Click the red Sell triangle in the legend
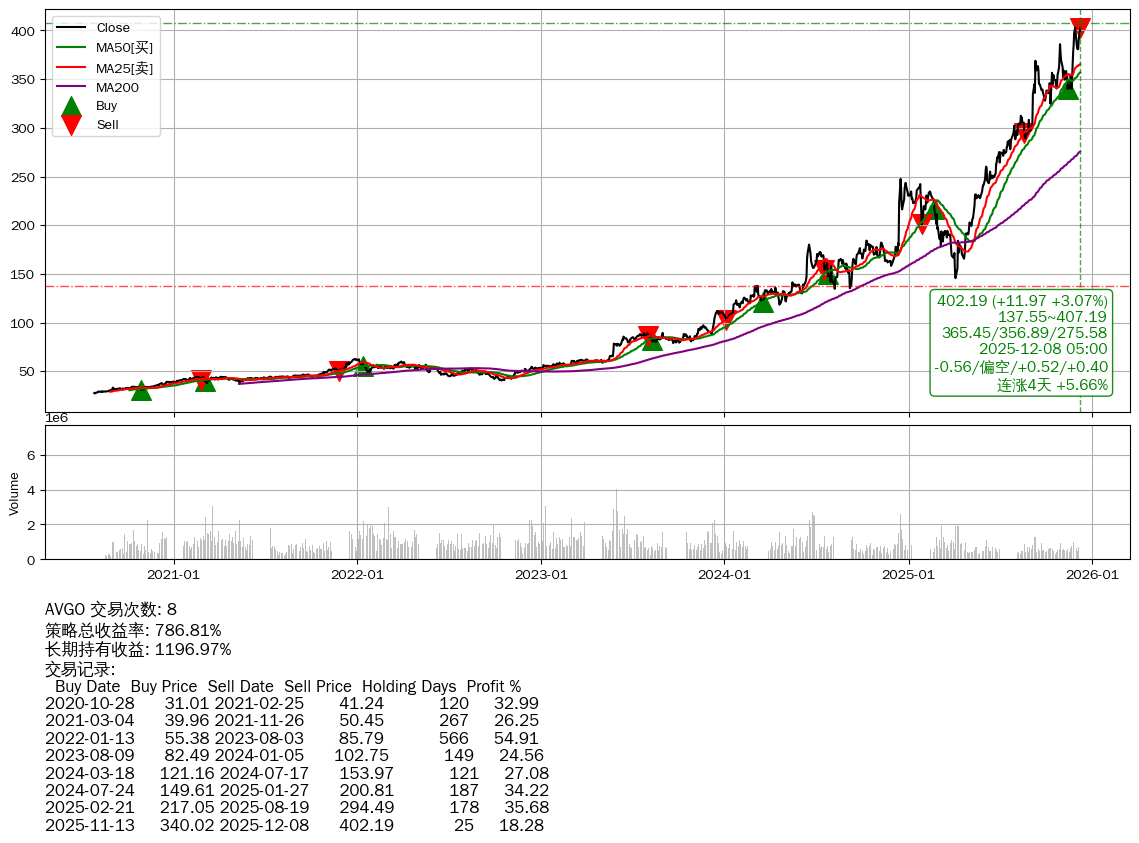The image size is (1139, 843). coord(71,124)
